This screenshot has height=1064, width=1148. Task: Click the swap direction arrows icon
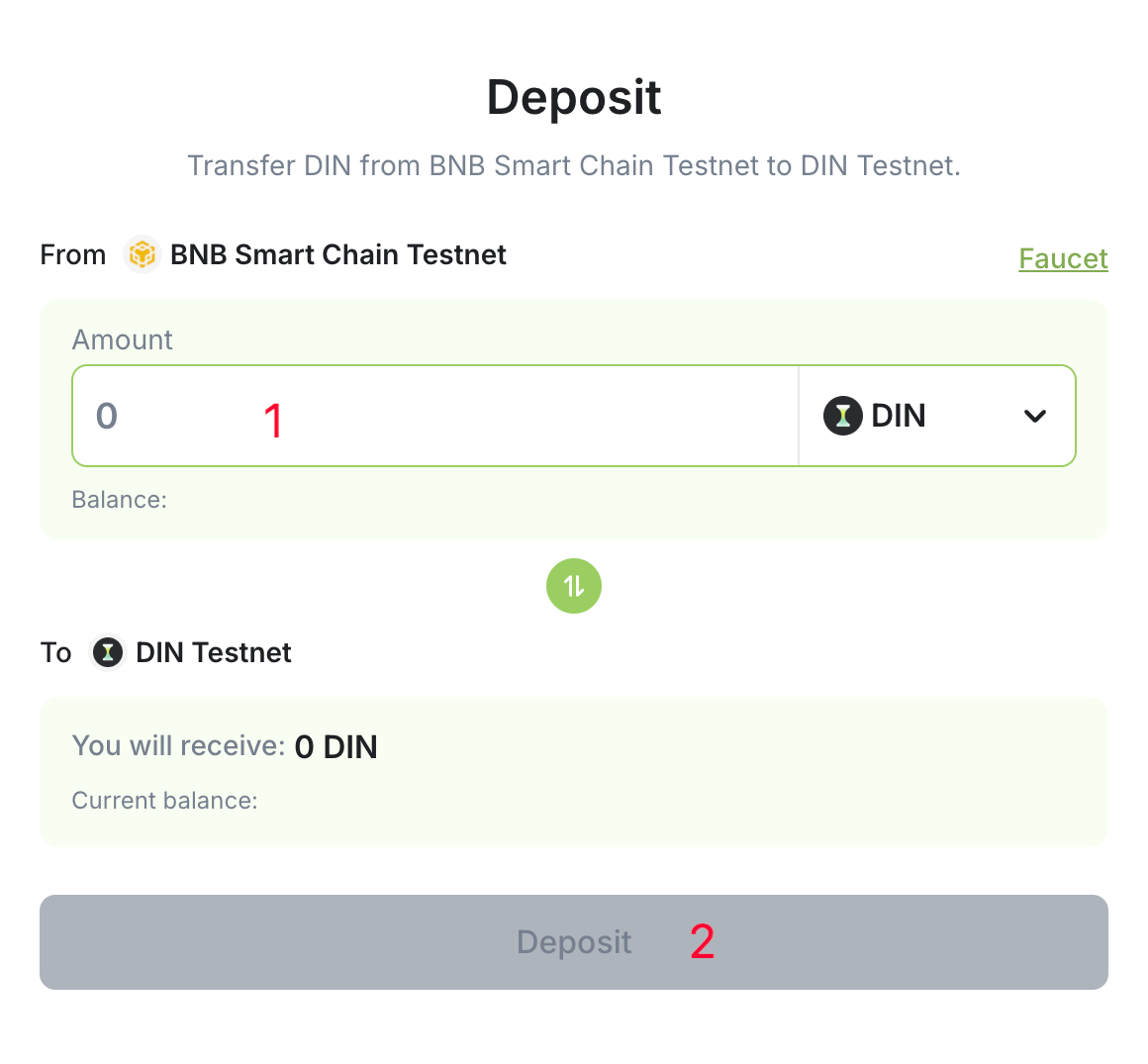tap(574, 586)
